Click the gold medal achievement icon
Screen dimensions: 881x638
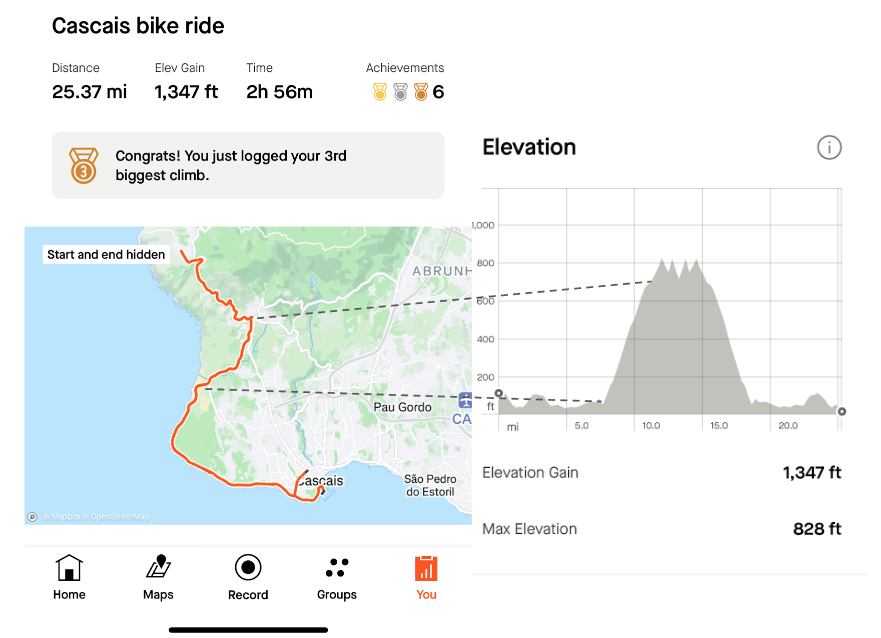(380, 92)
